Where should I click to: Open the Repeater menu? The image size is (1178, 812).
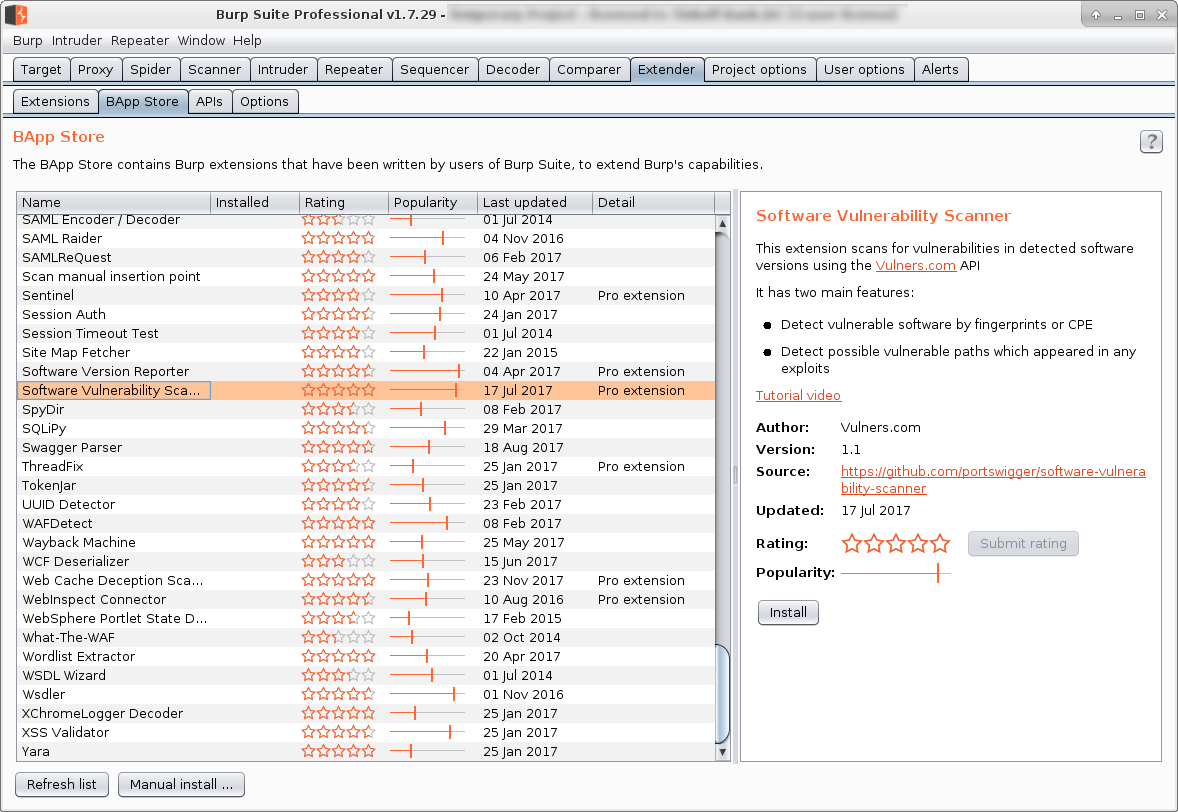[x=140, y=41]
